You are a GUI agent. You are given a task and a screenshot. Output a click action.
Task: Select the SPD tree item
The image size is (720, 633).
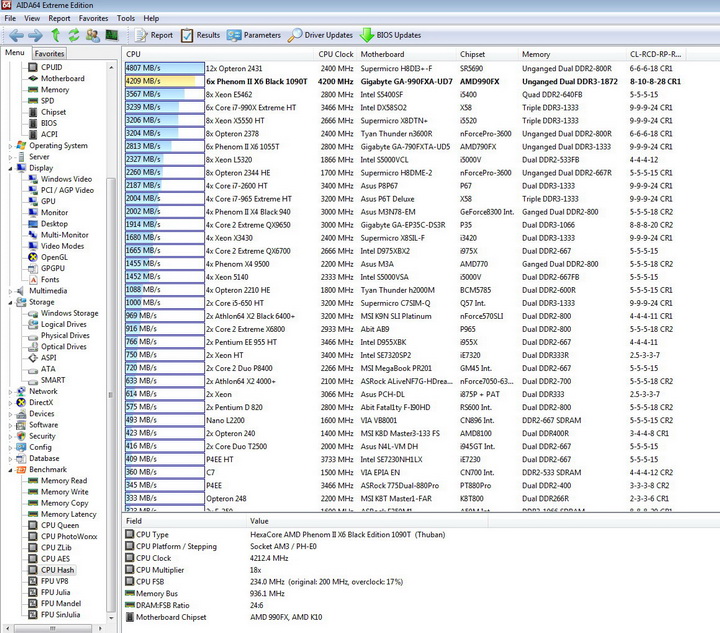41,101
